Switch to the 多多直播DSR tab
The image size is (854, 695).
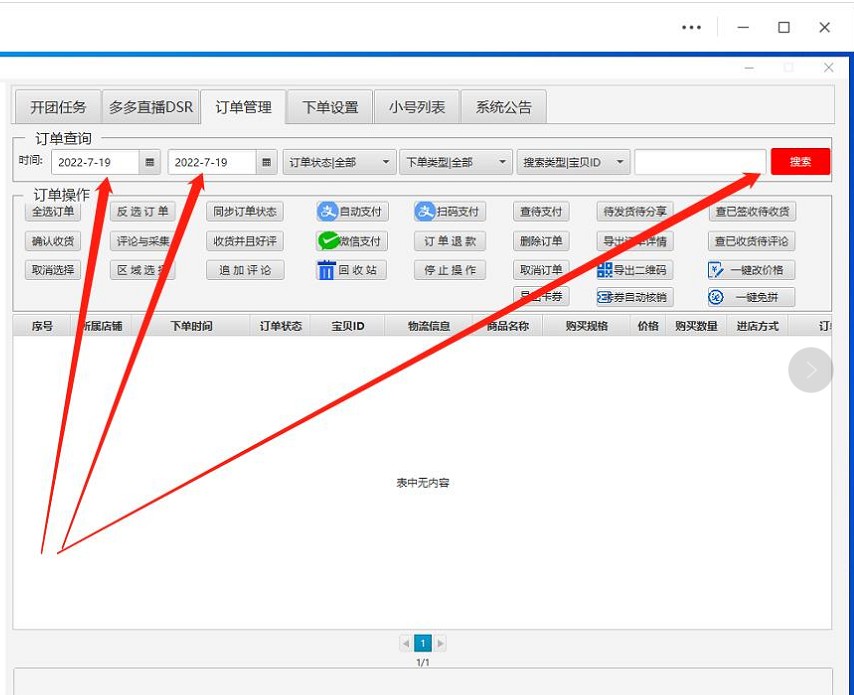click(x=151, y=107)
